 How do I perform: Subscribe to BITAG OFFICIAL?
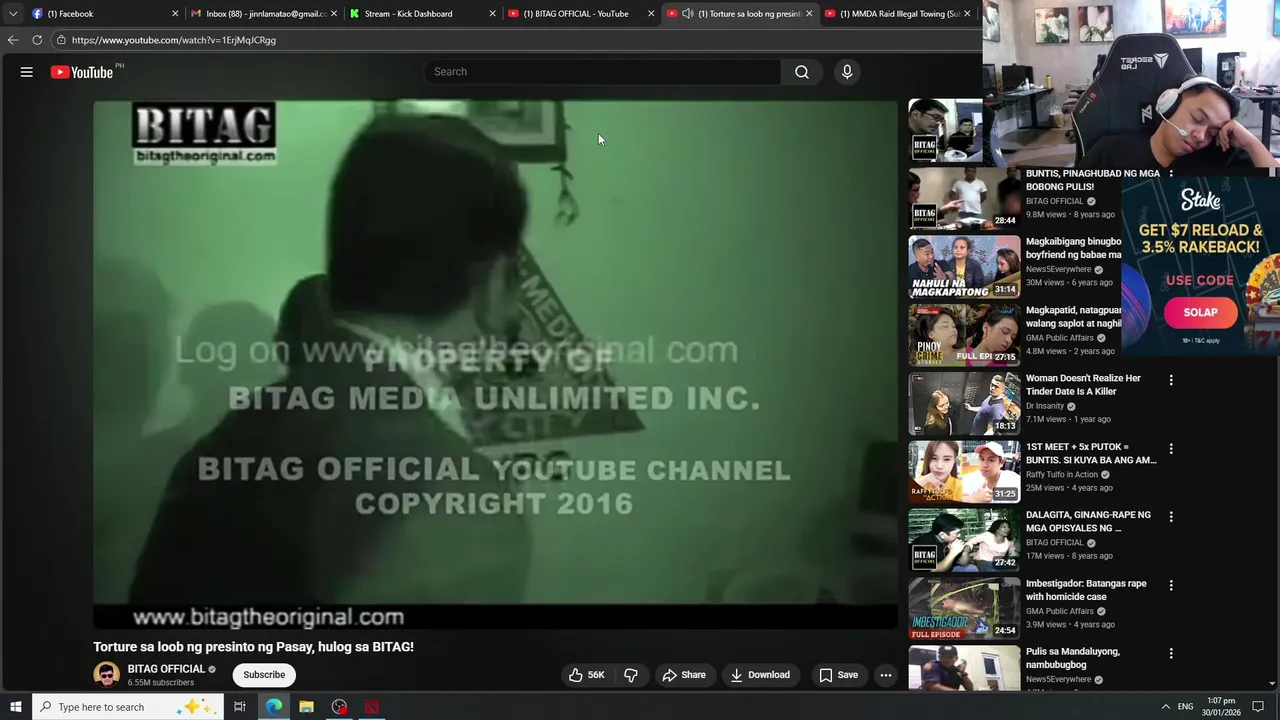[264, 675]
